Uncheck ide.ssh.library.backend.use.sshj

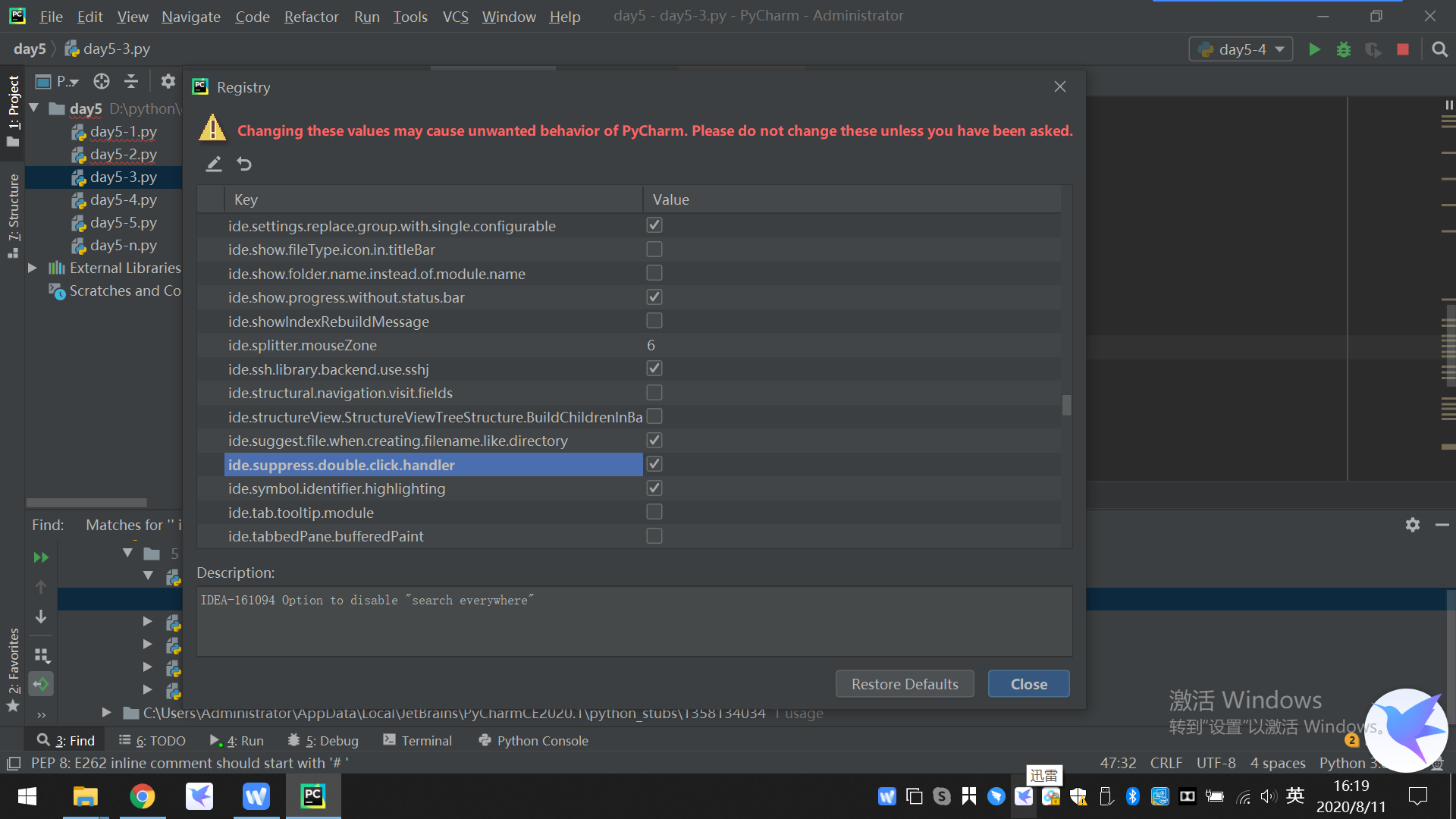click(x=654, y=369)
